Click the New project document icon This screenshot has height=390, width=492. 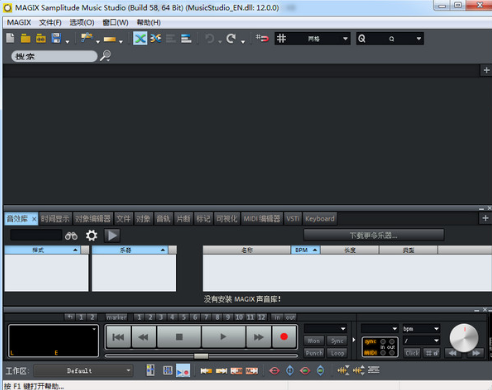click(10, 38)
